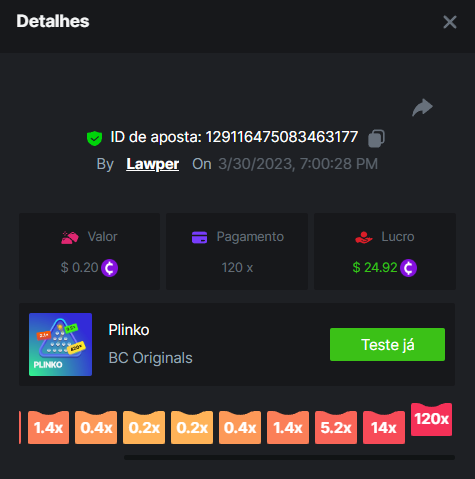Select the 14x multiplier tile
The width and height of the screenshot is (475, 479).
[384, 427]
